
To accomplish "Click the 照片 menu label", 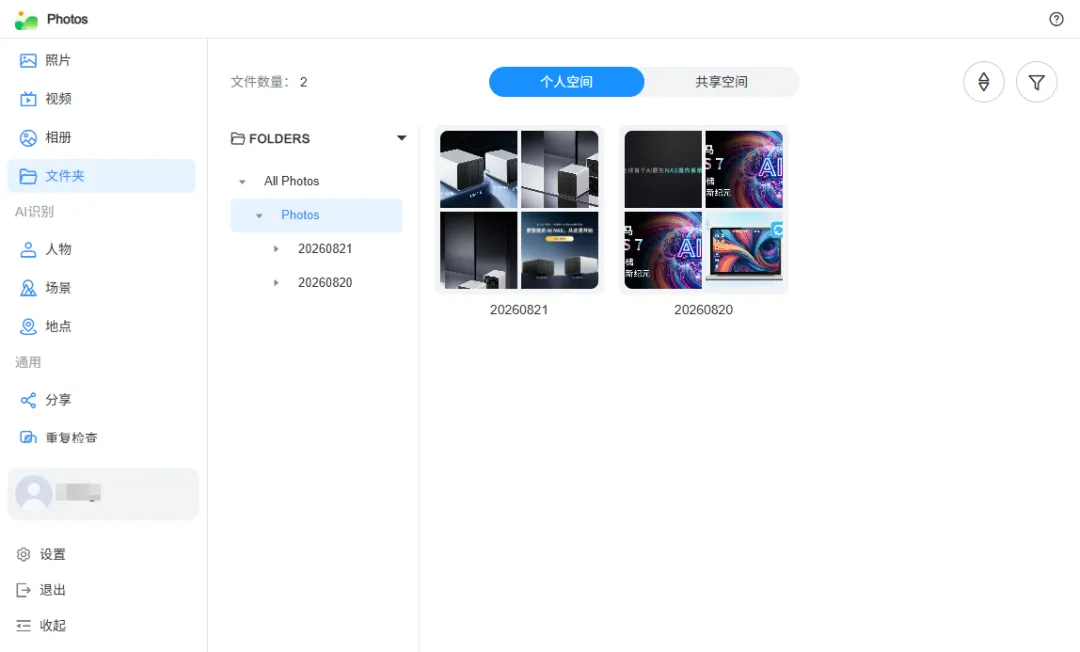I will pyautogui.click(x=58, y=61).
